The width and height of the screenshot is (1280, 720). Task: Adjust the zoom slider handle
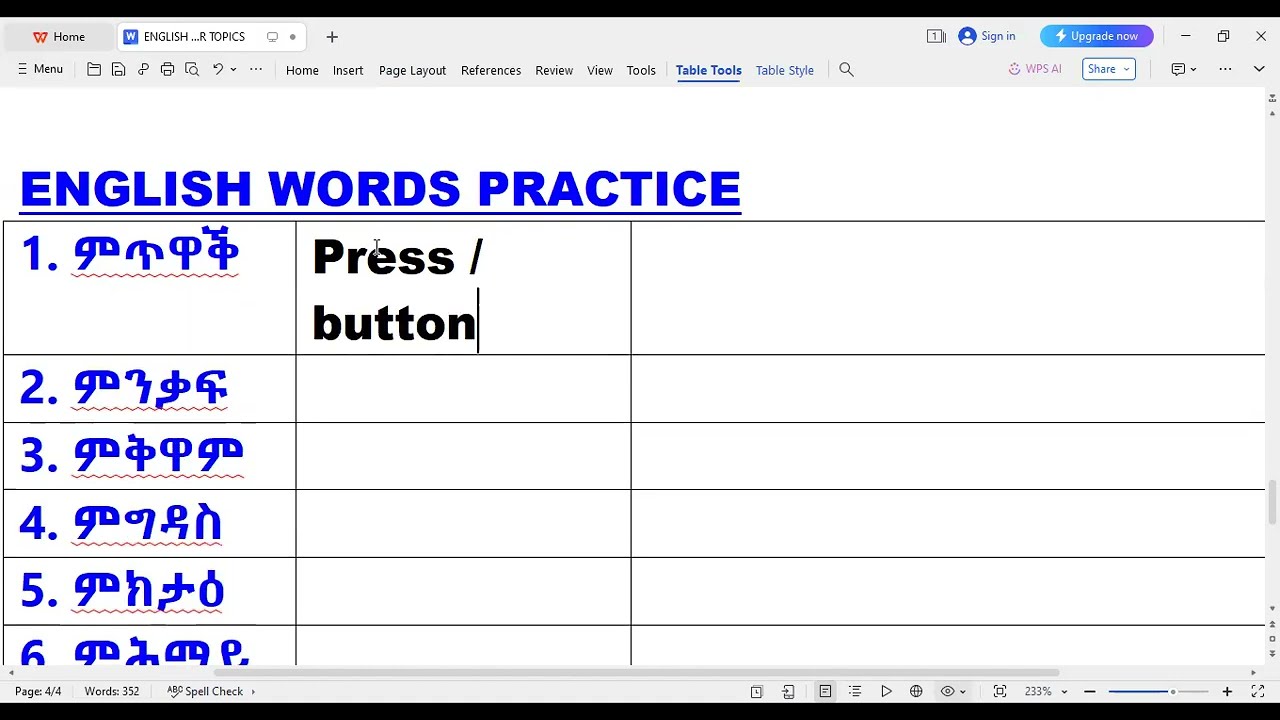pyautogui.click(x=1173, y=691)
